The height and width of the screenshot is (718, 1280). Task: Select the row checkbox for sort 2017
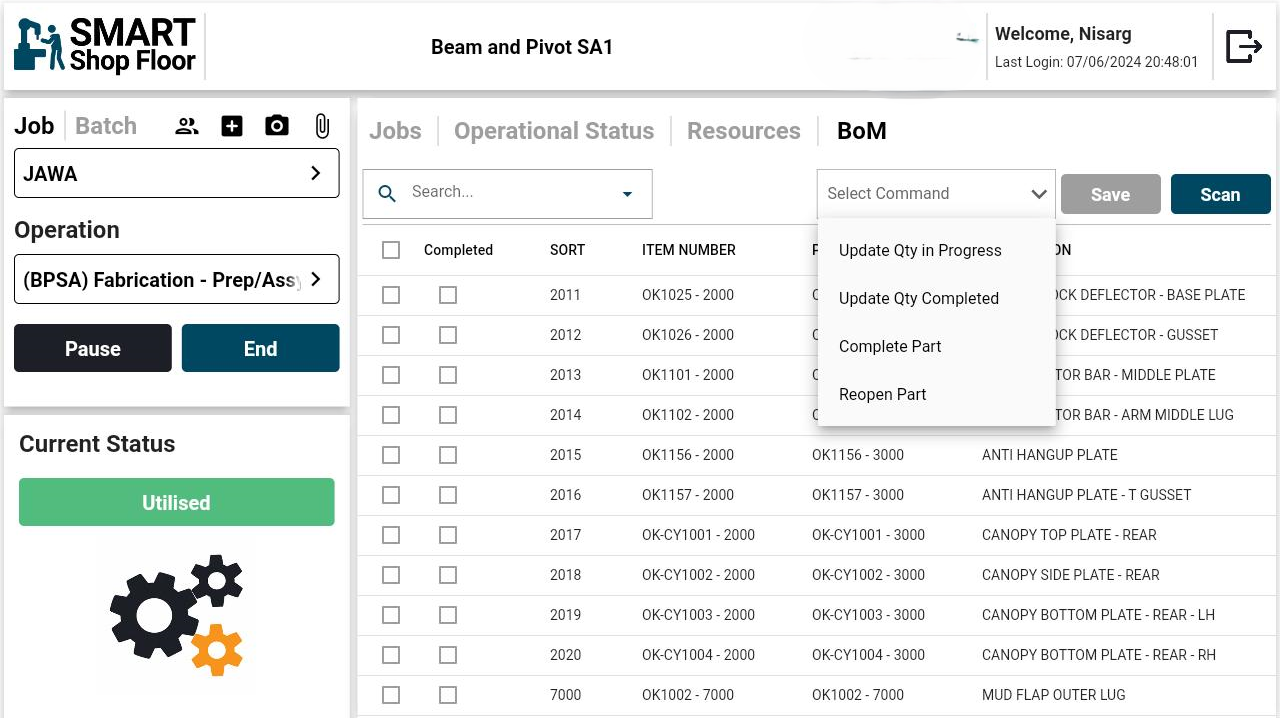point(391,535)
